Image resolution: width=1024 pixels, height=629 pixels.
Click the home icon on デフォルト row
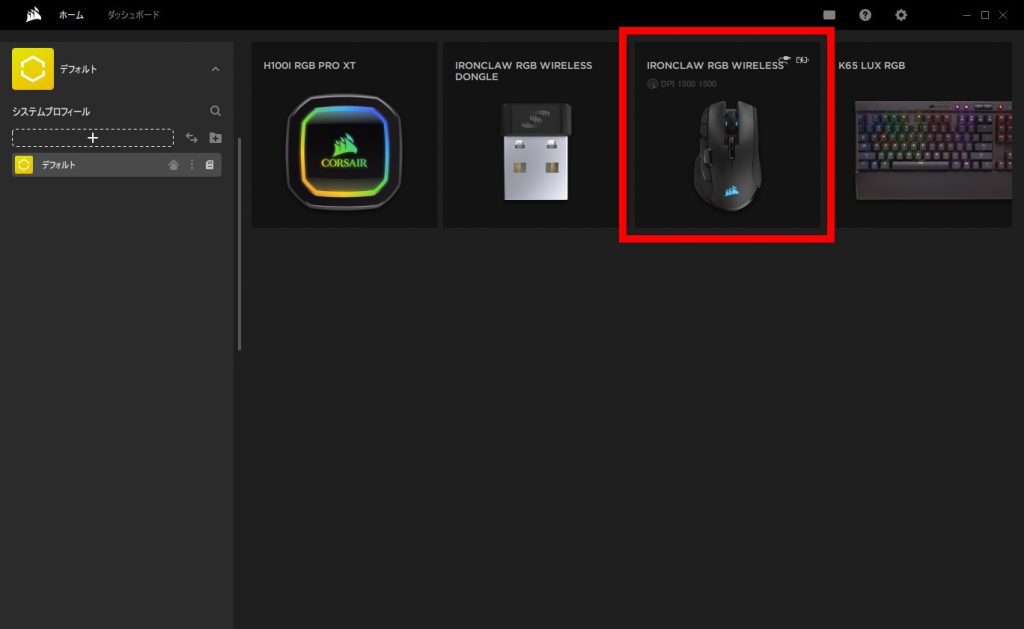[174, 165]
